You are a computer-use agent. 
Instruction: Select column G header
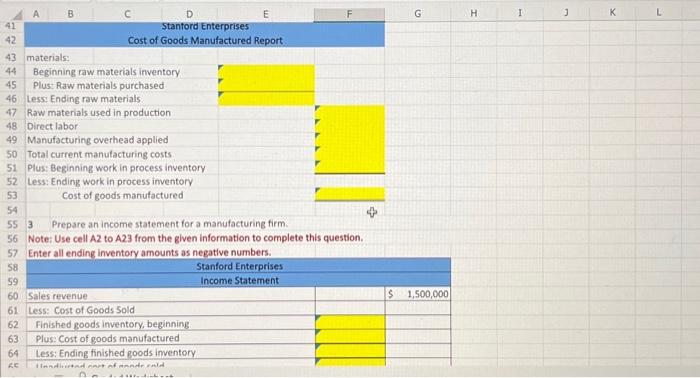click(417, 14)
